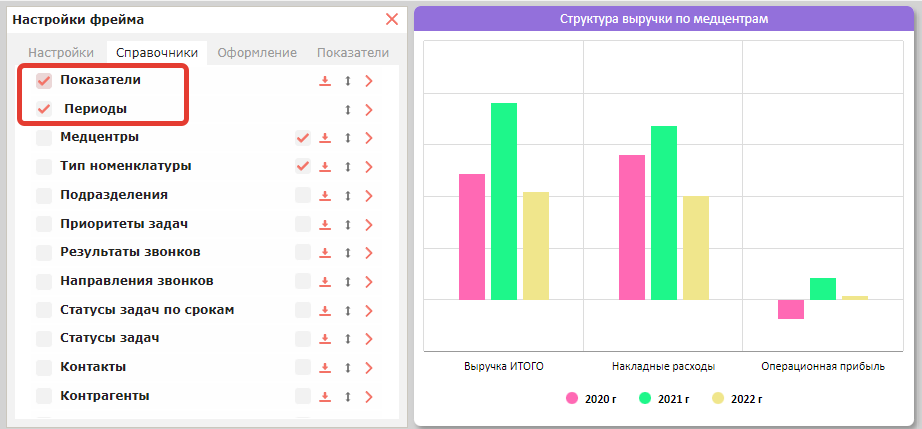Select the Контакты list row label
Viewport: 922px width, 429px height.
click(93, 367)
